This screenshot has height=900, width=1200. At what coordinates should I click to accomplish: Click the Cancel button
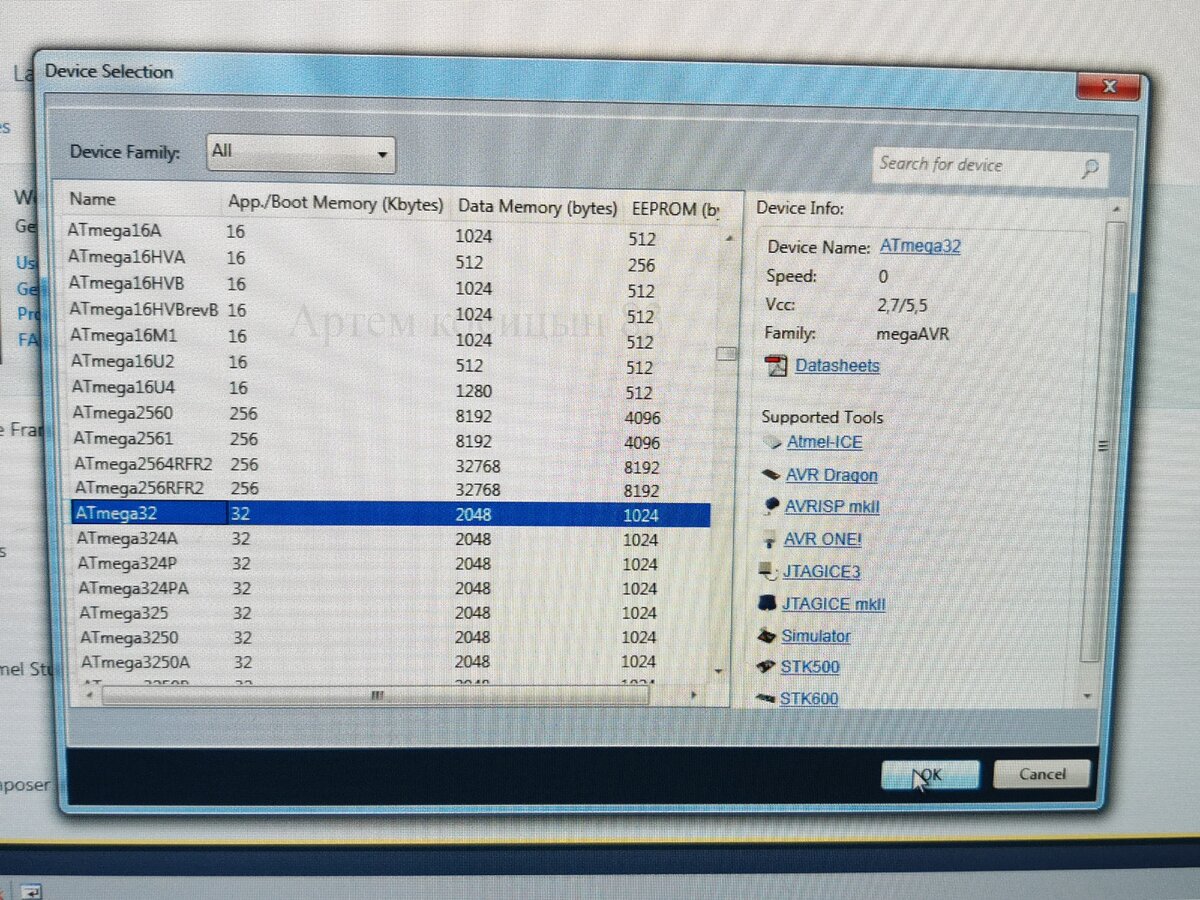tap(1042, 774)
